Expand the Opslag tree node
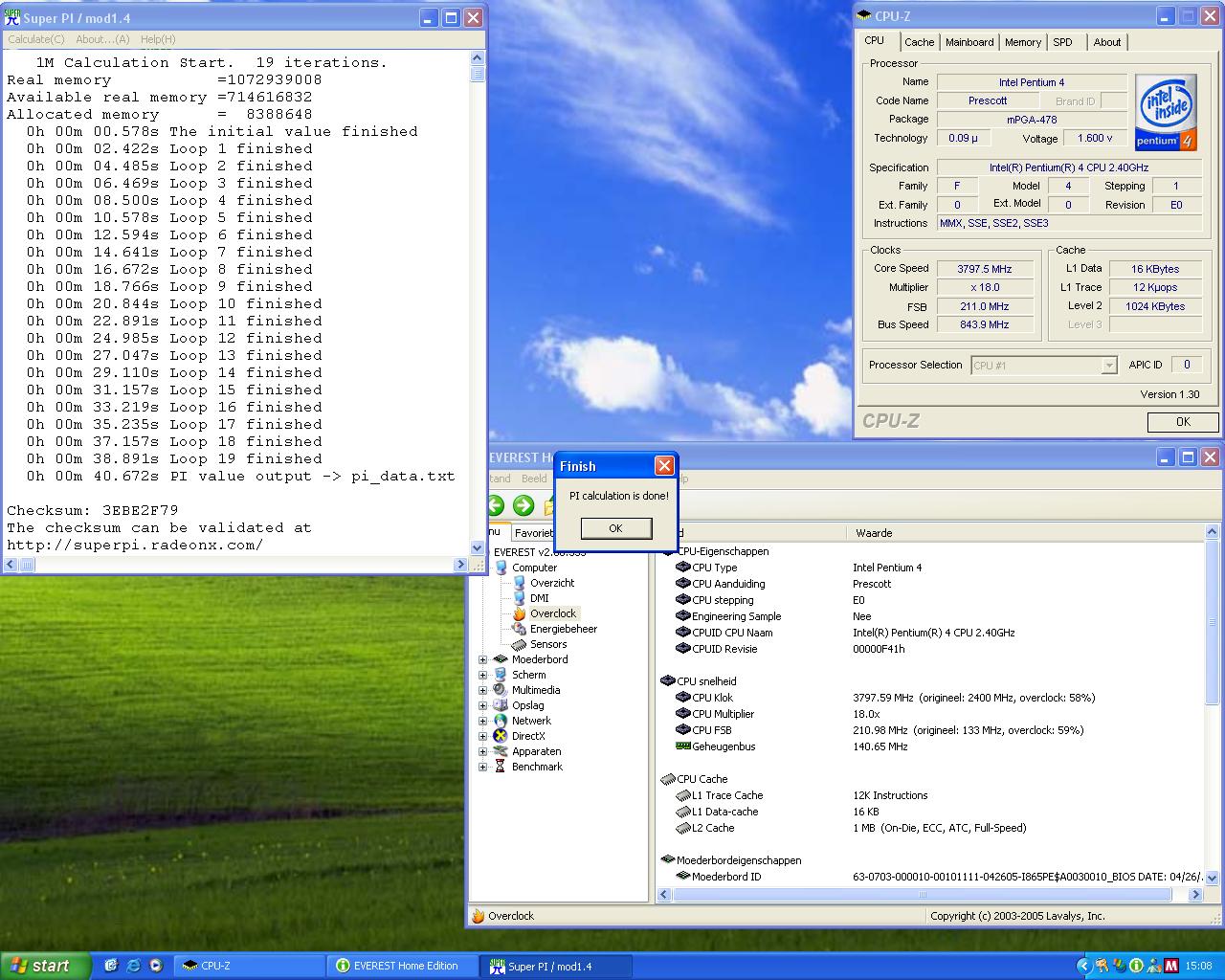This screenshot has width=1225, height=980. 483,705
